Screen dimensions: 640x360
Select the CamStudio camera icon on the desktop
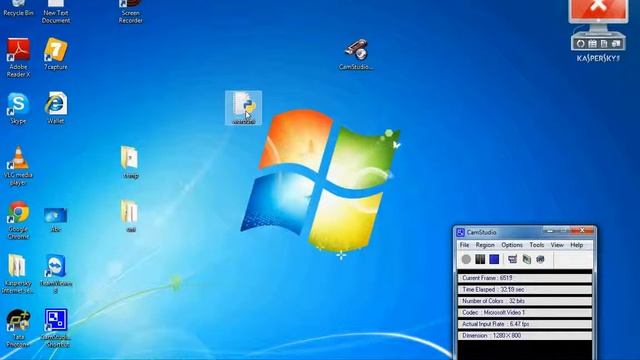click(356, 54)
